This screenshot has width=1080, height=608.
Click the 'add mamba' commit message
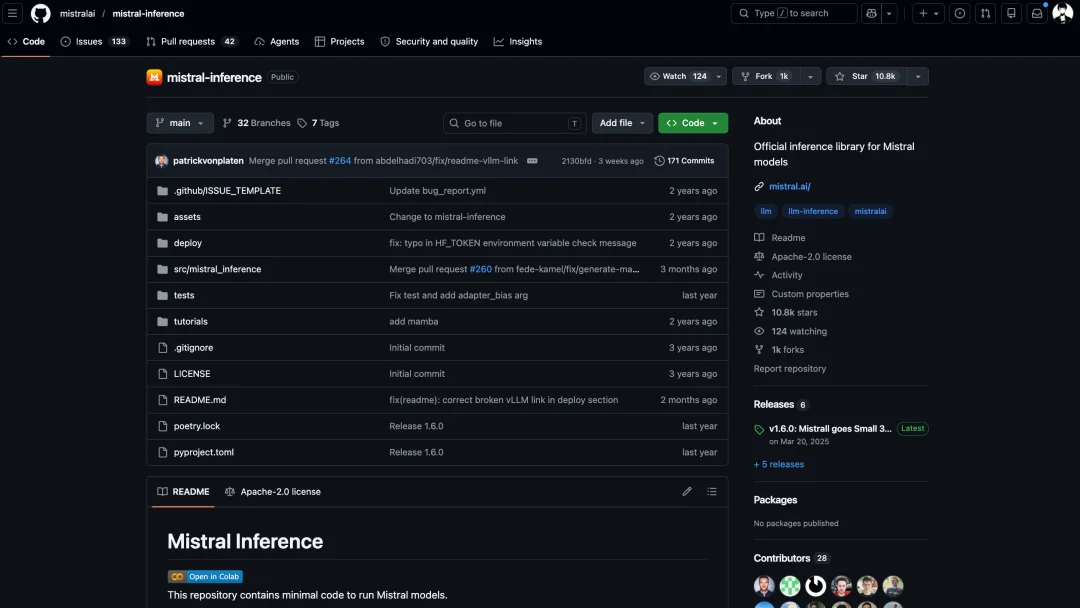413,322
